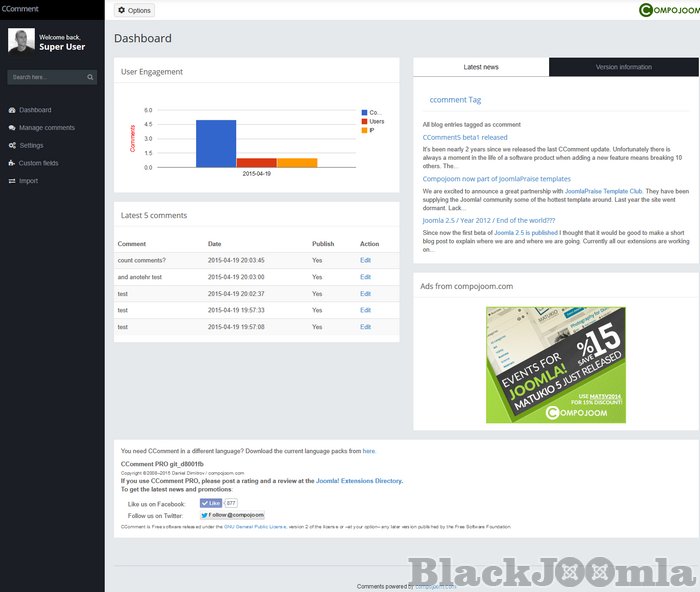Open the 'CComment5 beta1 released' article
This screenshot has width=700, height=592.
tap(464, 137)
